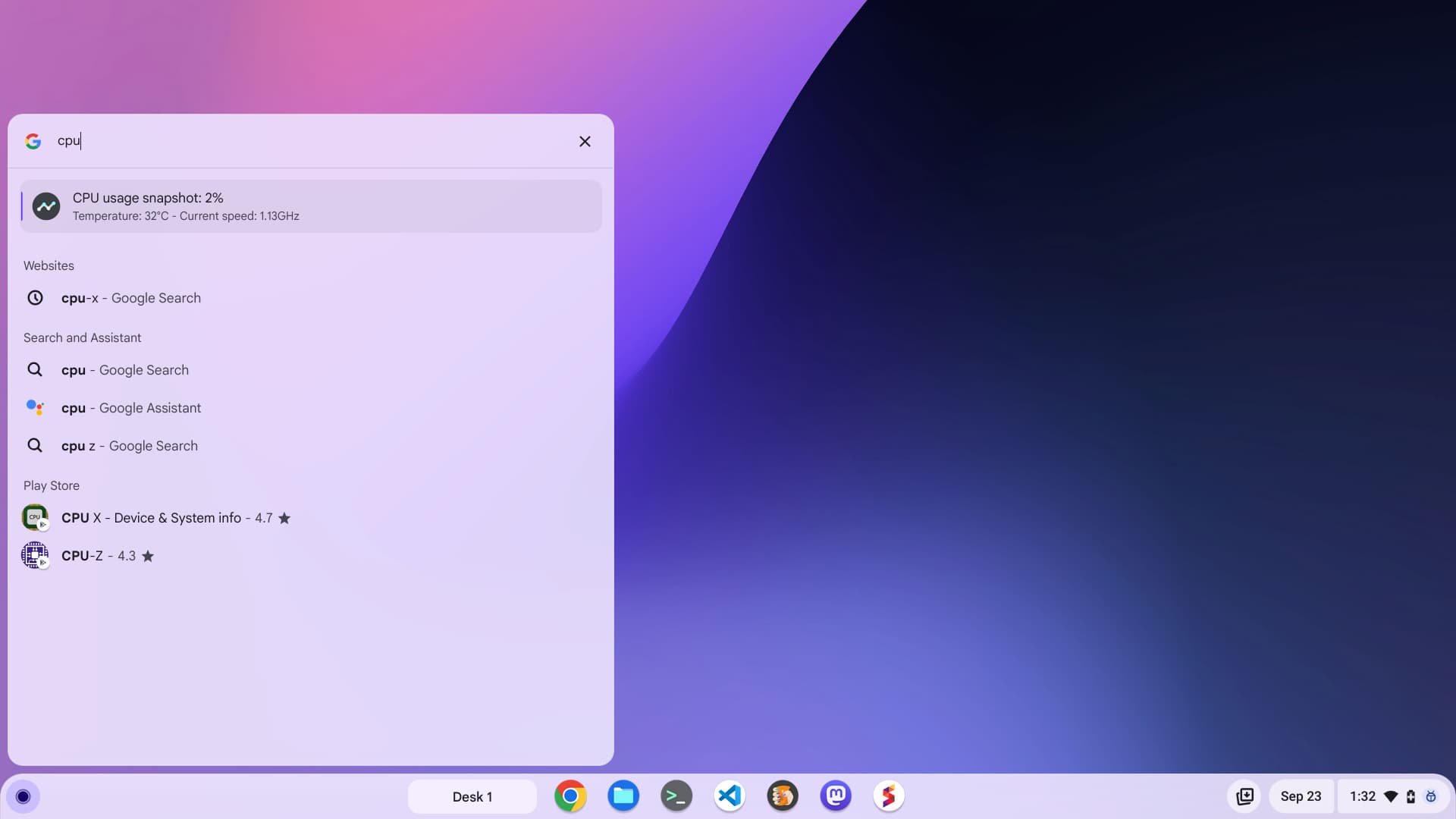The height and width of the screenshot is (819, 1456).
Task: Click the Wi-Fi status icon
Action: point(1391,796)
